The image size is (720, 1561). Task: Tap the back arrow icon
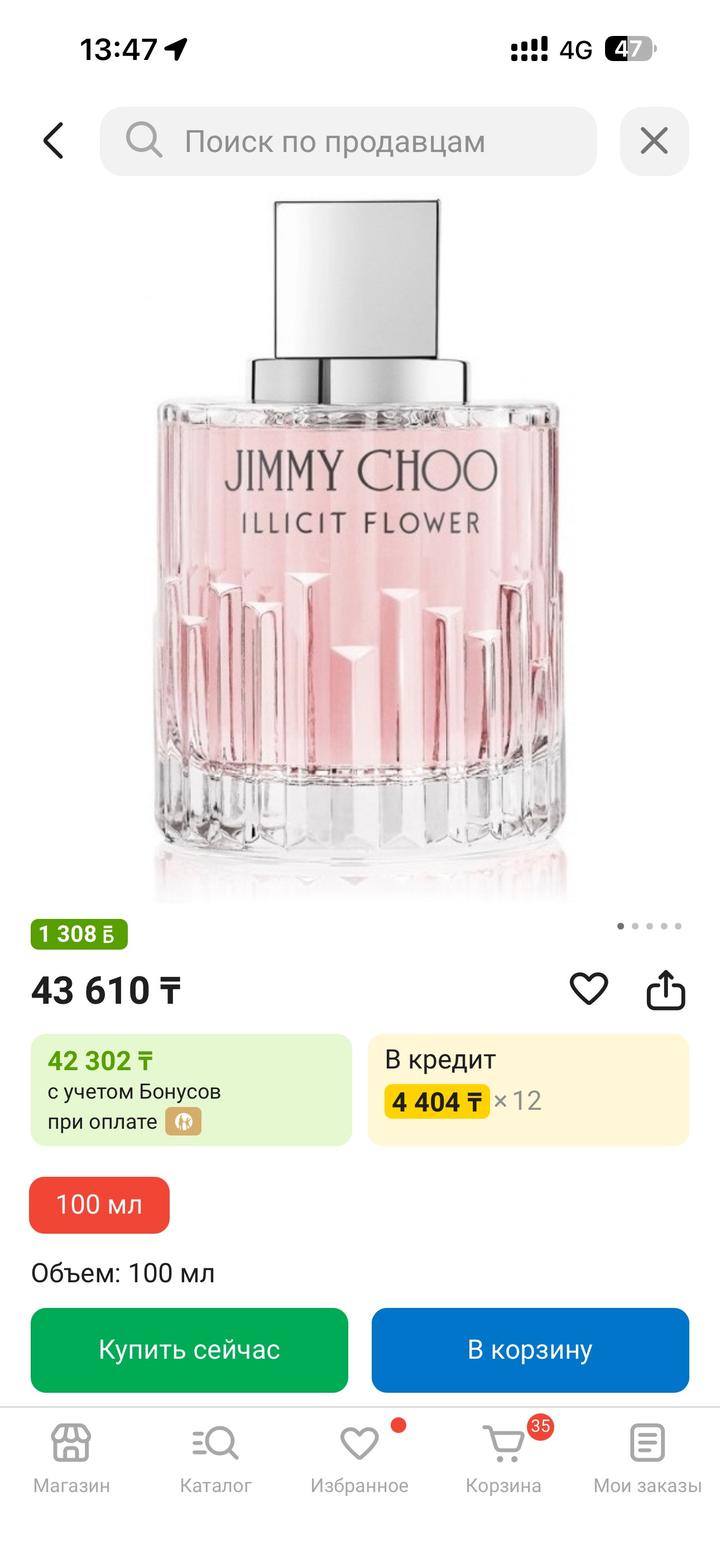pos(54,141)
